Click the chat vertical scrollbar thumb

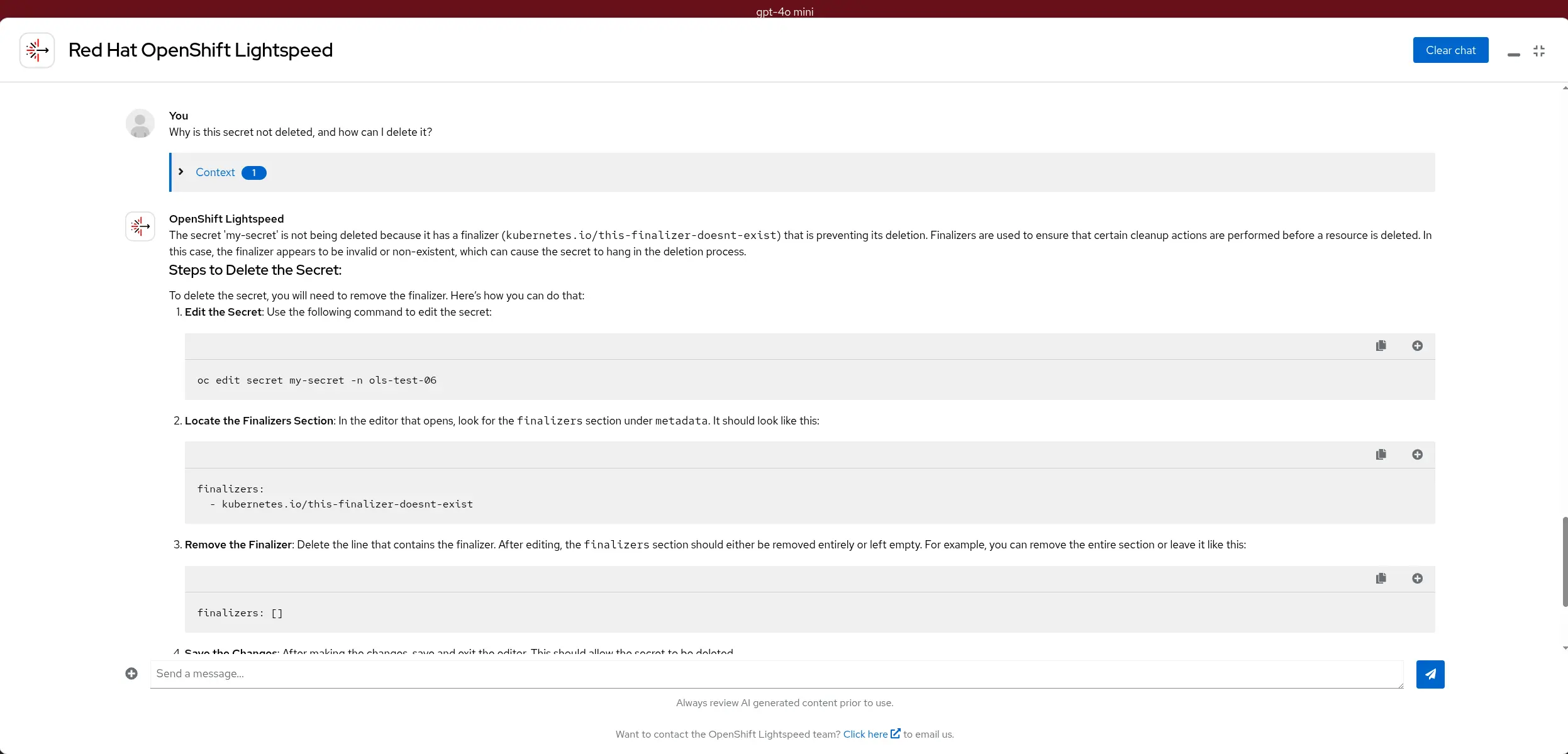[1565, 562]
